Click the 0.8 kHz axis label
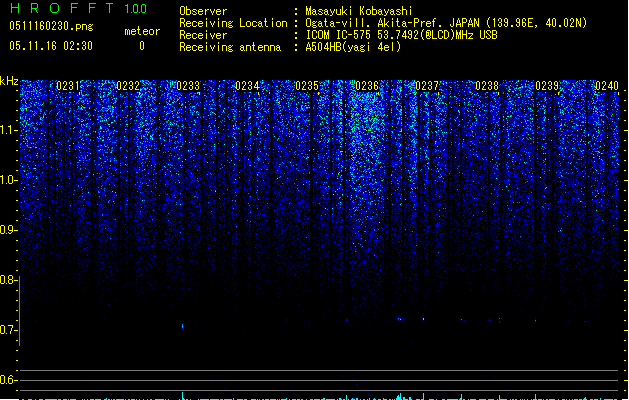This screenshot has width=629, height=400. click(8, 280)
